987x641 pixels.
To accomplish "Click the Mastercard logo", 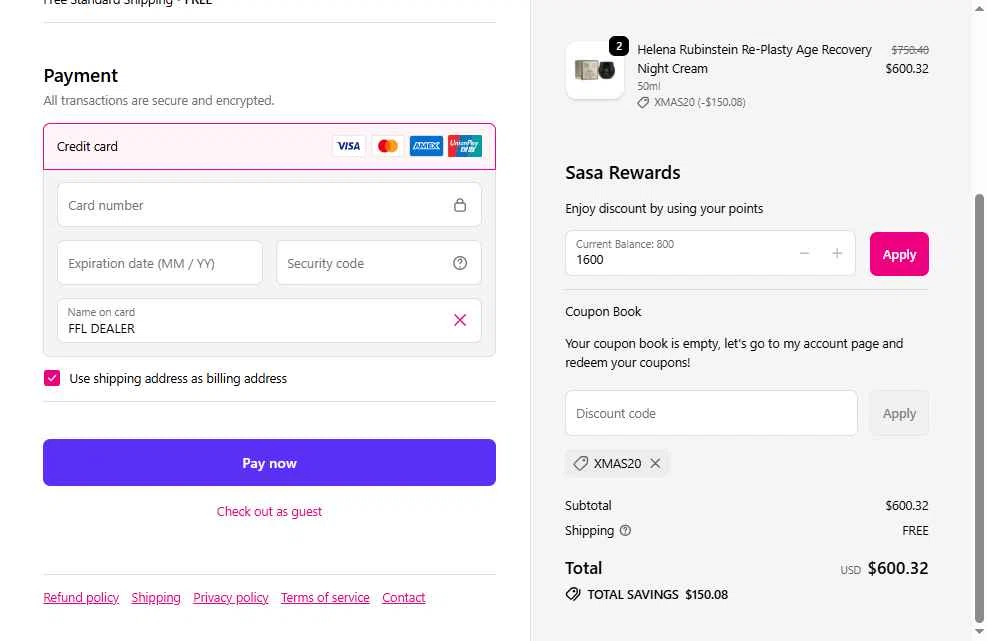I will tap(387, 146).
